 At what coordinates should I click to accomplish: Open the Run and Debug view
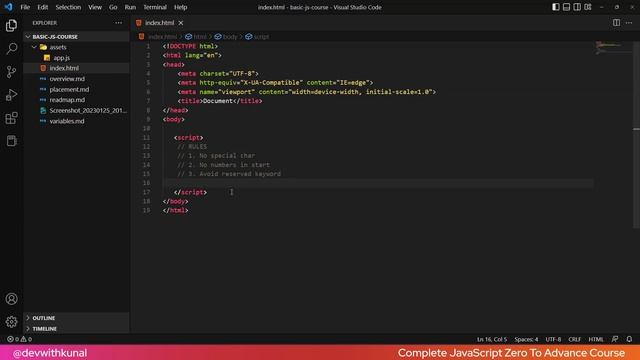click(x=11, y=95)
